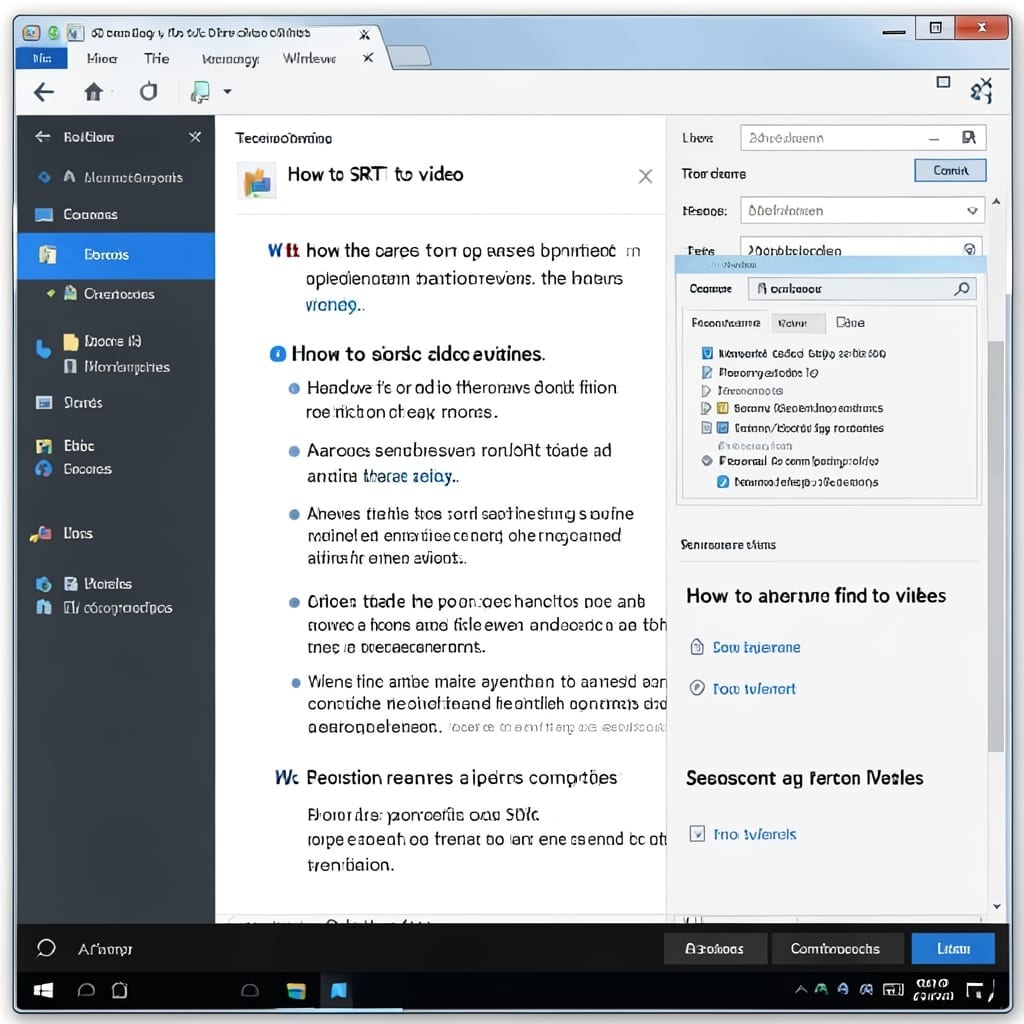
Task: Click the right panel scrollbar's up arrow
Action: pos(996,202)
